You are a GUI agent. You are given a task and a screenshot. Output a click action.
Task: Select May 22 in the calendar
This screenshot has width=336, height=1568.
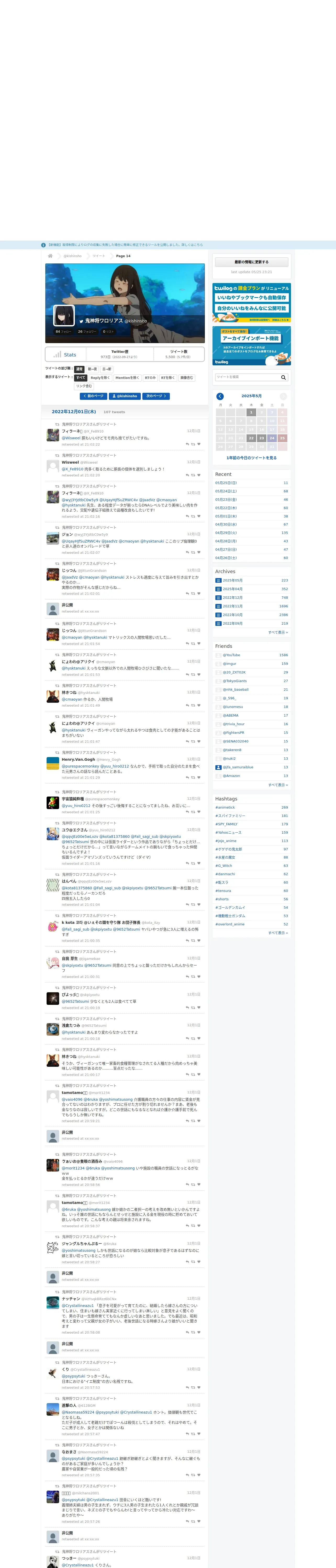[251, 438]
